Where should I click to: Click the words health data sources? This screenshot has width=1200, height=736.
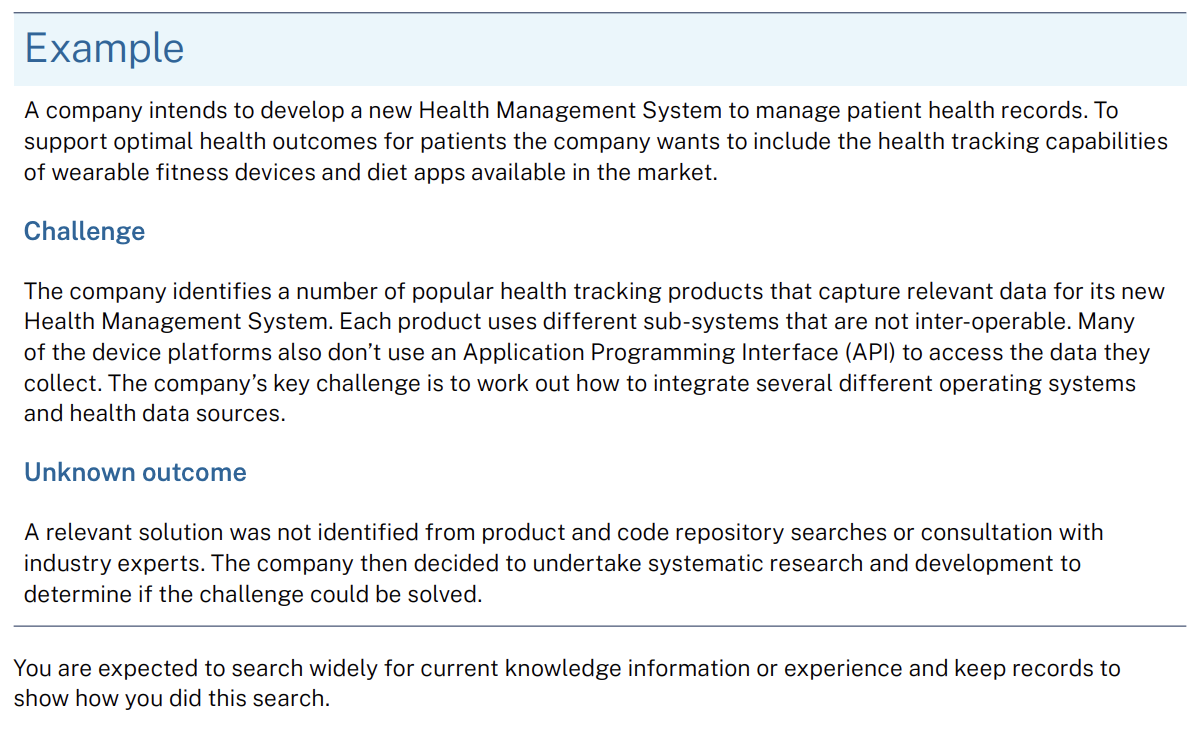tap(175, 413)
